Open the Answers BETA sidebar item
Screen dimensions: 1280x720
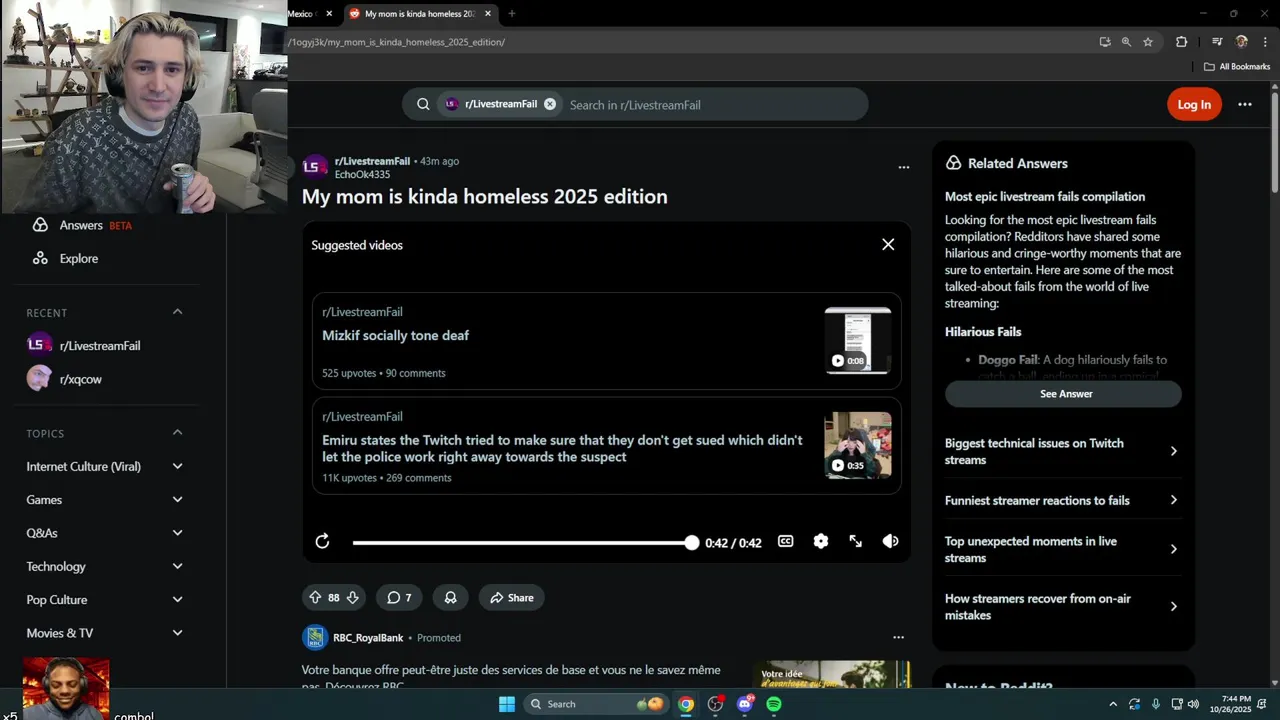click(x=95, y=225)
